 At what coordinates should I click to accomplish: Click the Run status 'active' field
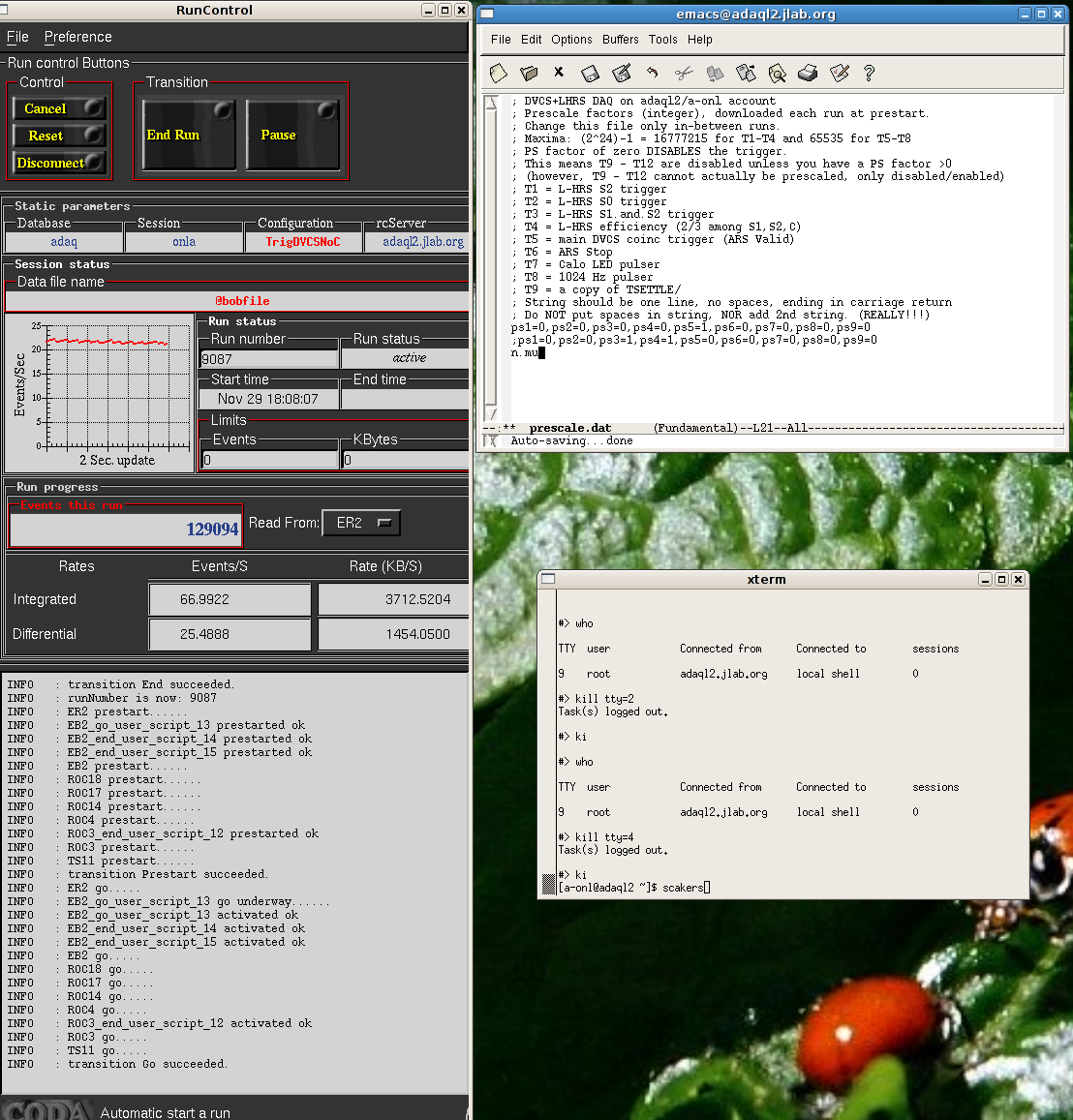(x=410, y=358)
